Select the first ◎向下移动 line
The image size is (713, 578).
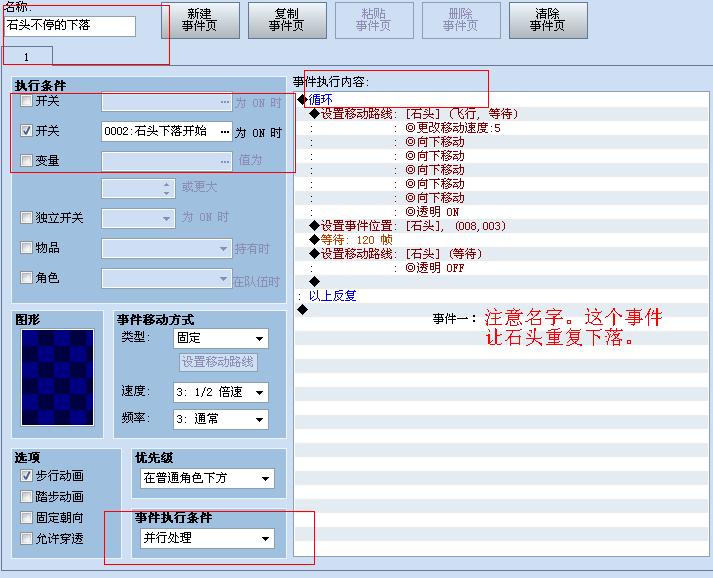[501, 142]
